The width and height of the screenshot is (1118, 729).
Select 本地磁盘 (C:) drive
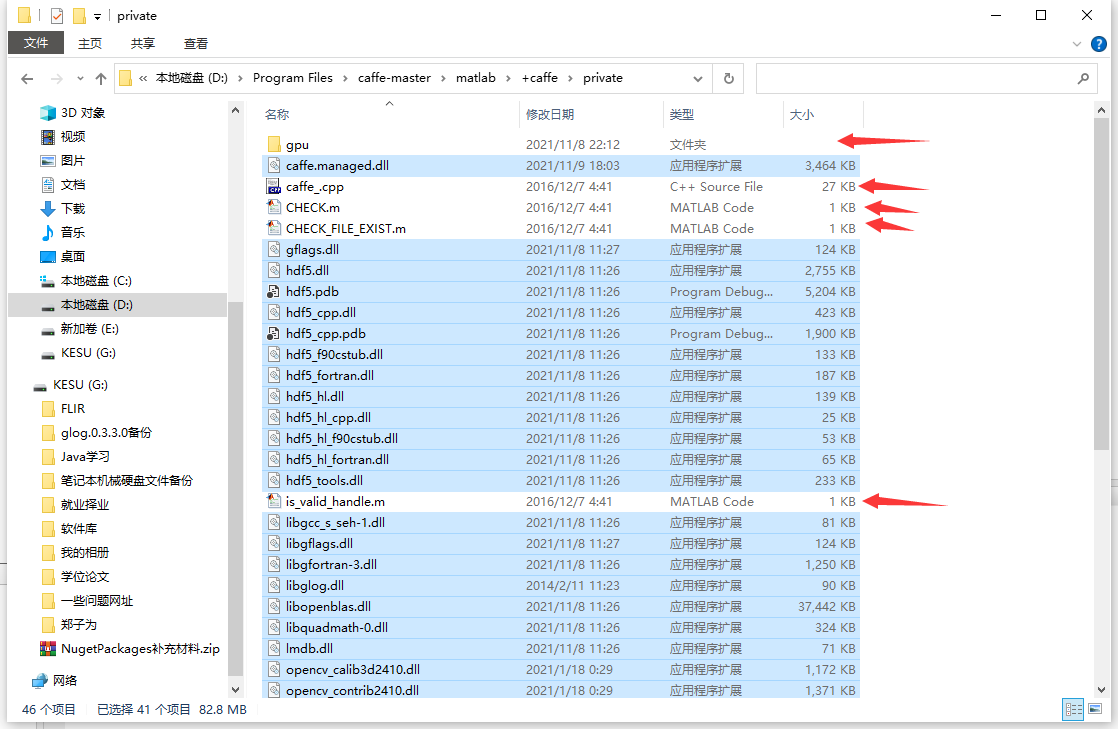[x=96, y=281]
